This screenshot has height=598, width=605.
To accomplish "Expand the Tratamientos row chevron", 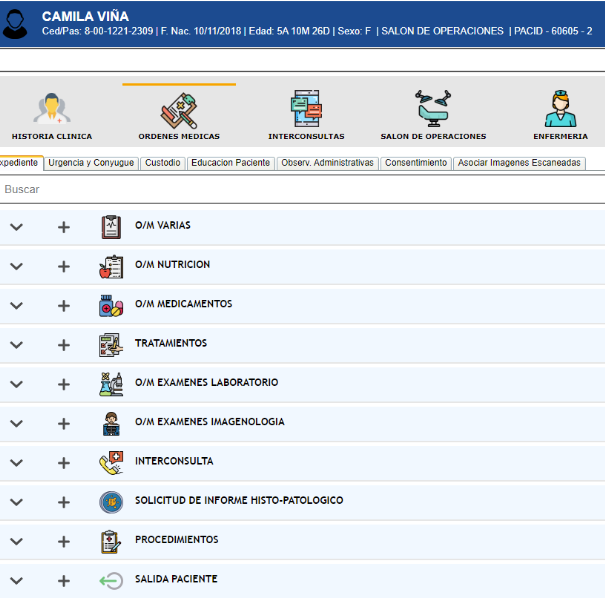I will click(16, 345).
